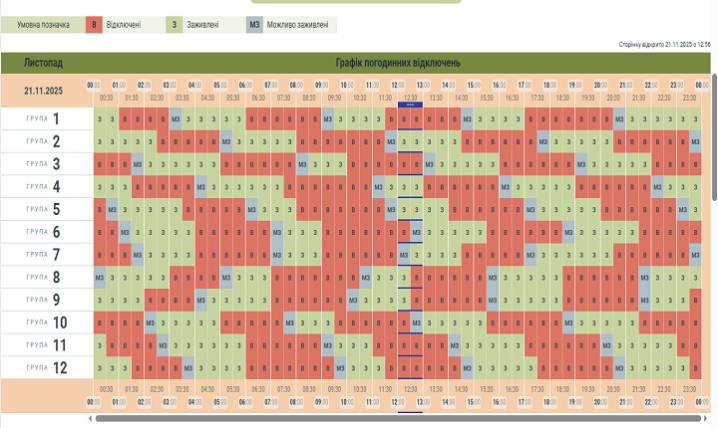The image size is (718, 428).
Task: Click the date cell 21.11.2025
Action: (43, 89)
